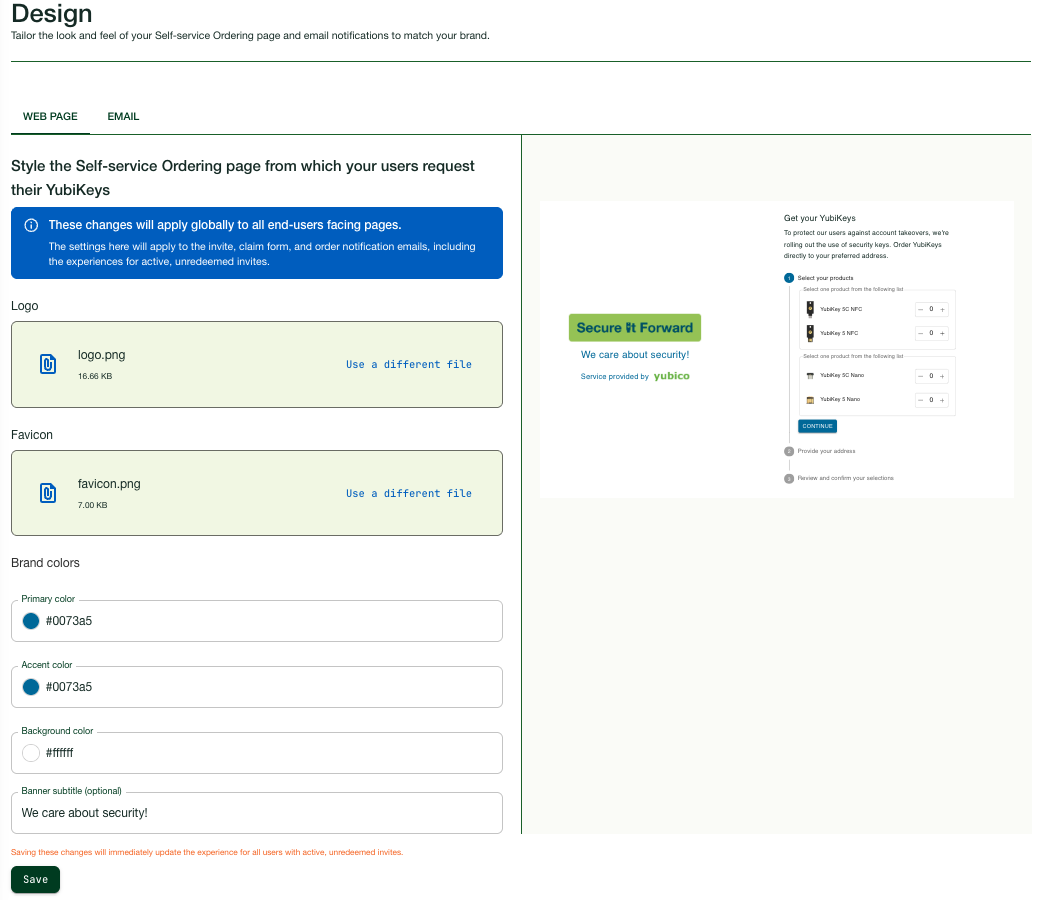This screenshot has height=900, width=1040.
Task: Increase YubiKey 5C NFC quantity with plus
Action: click(942, 309)
